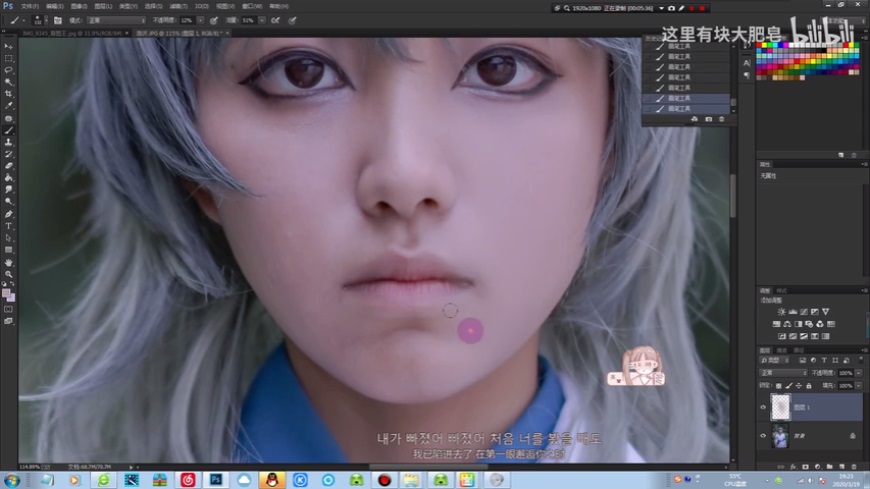Screen dimensions: 870x489
Task: Add a layer style fx button
Action: pyautogui.click(x=793, y=467)
